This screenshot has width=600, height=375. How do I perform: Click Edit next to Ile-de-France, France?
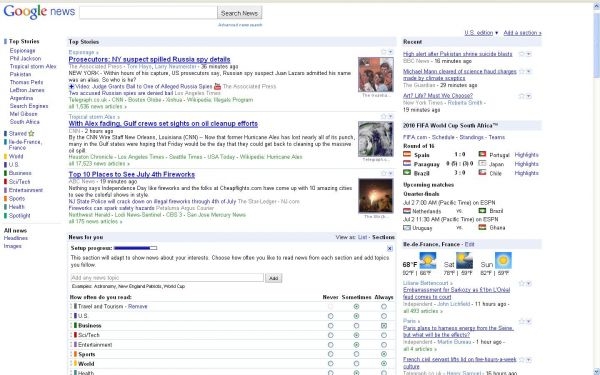470,244
